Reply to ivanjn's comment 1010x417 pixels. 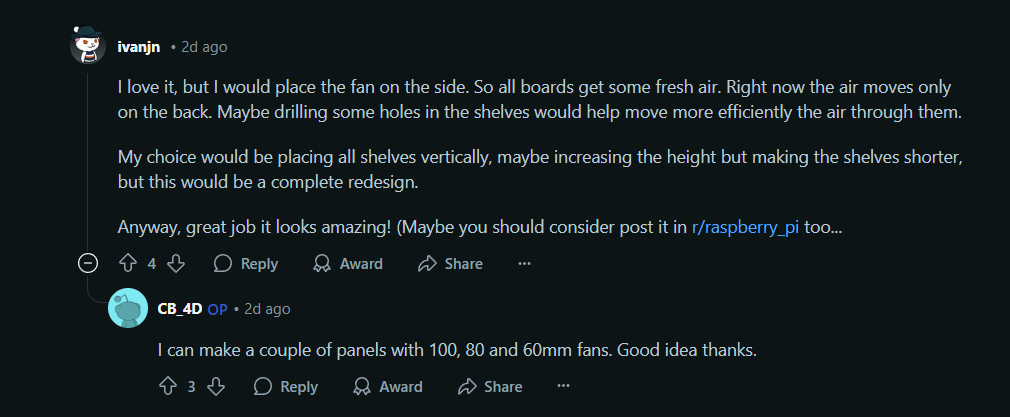[246, 264]
